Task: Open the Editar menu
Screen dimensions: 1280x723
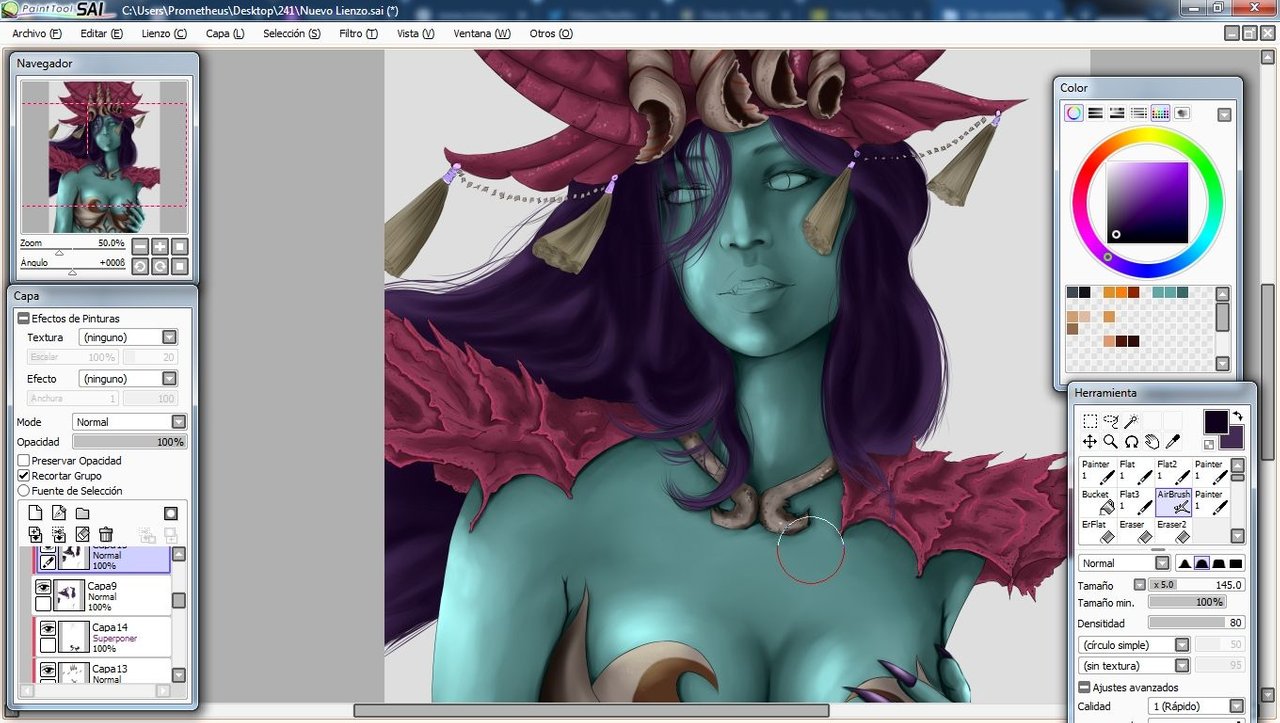Action: tap(101, 33)
